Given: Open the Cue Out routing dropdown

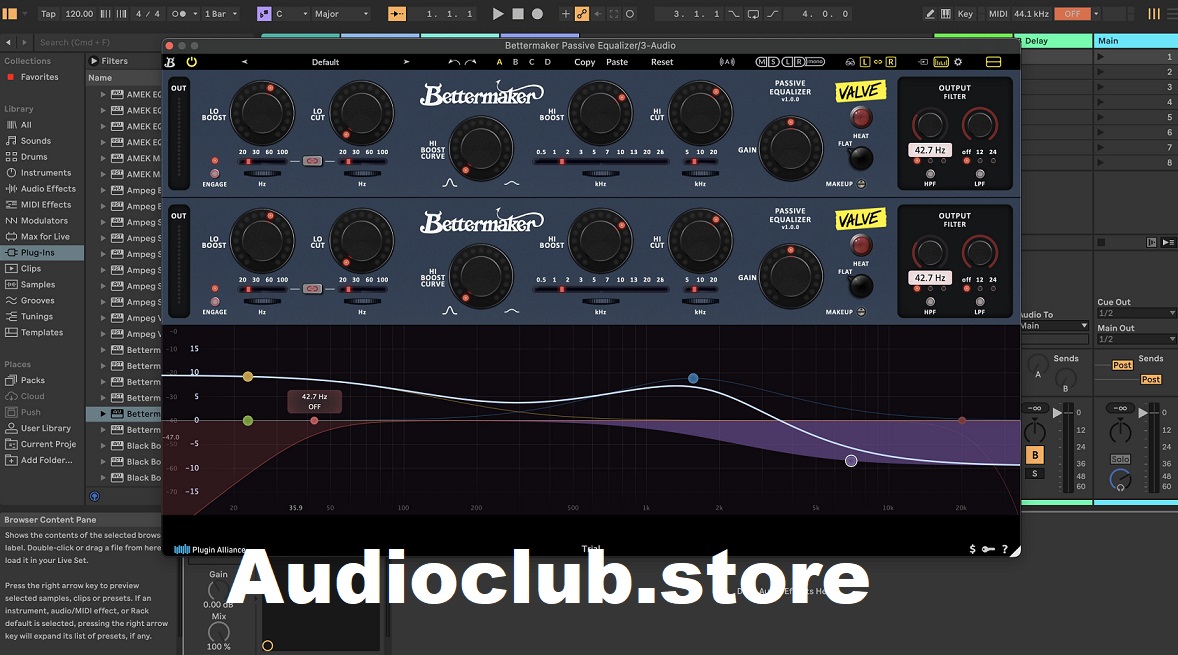Looking at the screenshot, I should coord(1136,313).
